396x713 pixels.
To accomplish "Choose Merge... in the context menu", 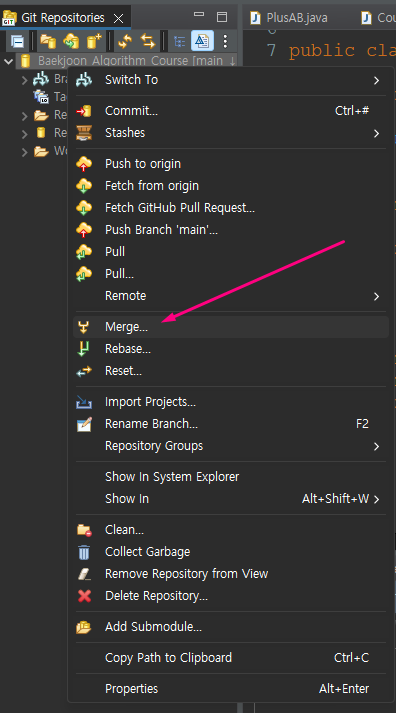I will [x=231, y=327].
